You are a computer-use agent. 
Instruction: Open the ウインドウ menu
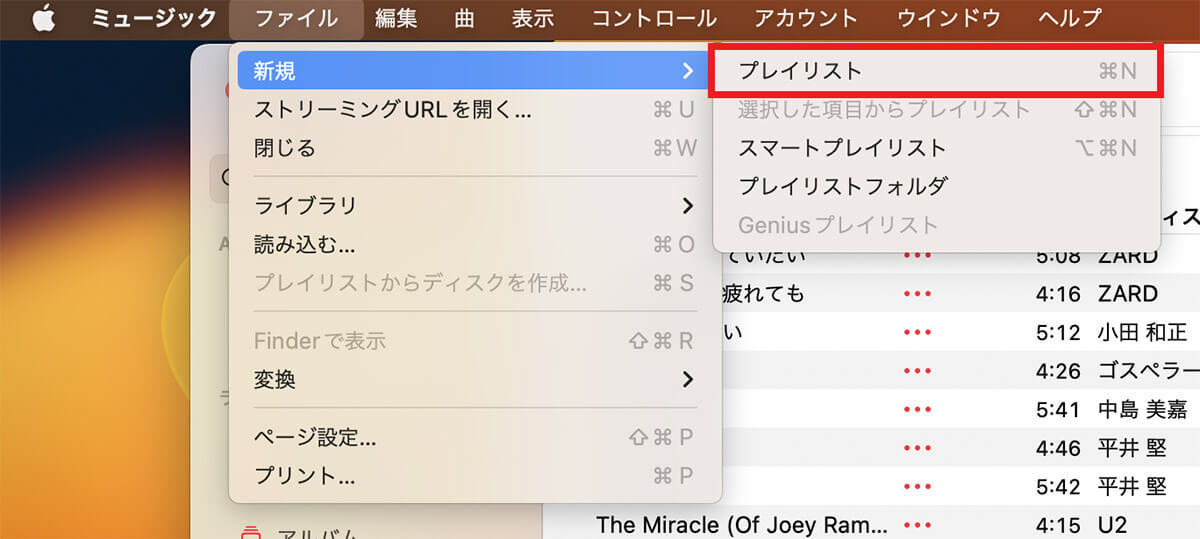click(948, 18)
